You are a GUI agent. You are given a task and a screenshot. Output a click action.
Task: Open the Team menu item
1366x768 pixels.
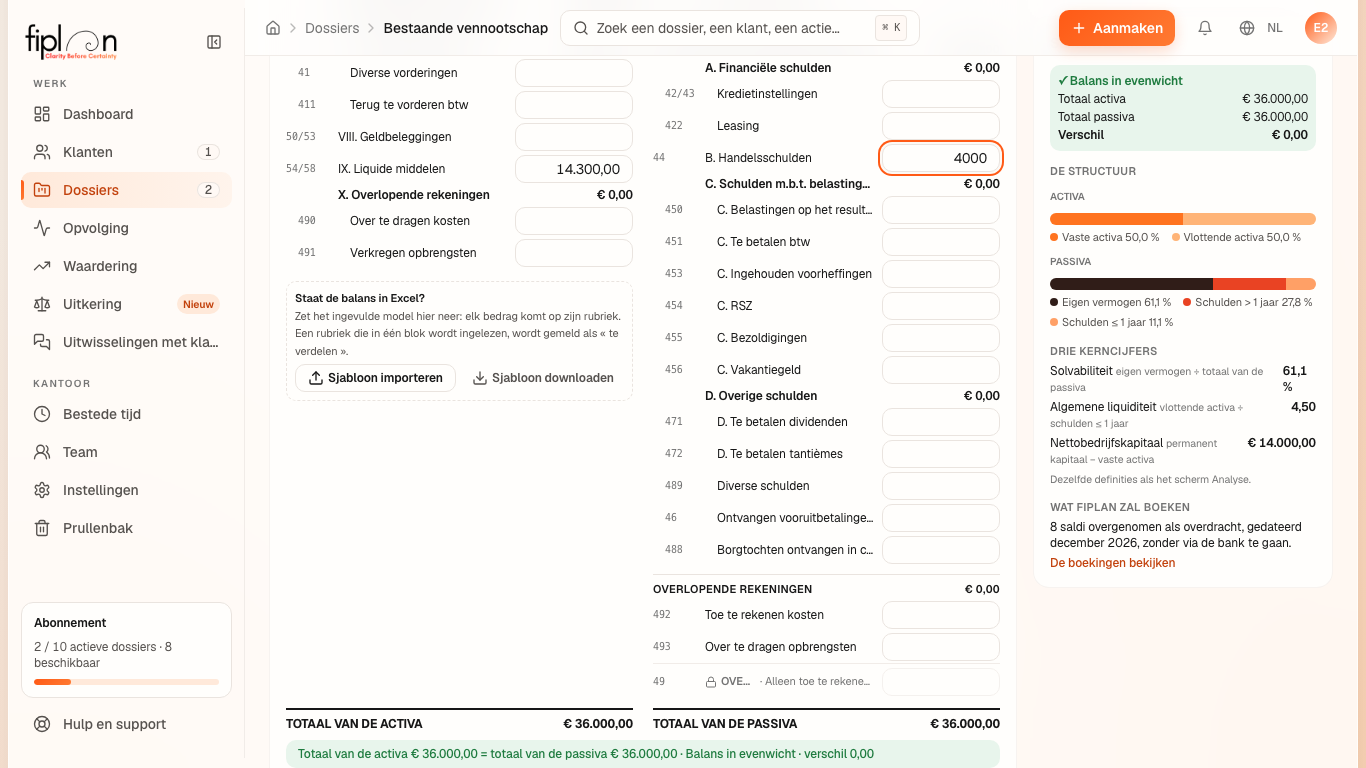click(x=126, y=452)
